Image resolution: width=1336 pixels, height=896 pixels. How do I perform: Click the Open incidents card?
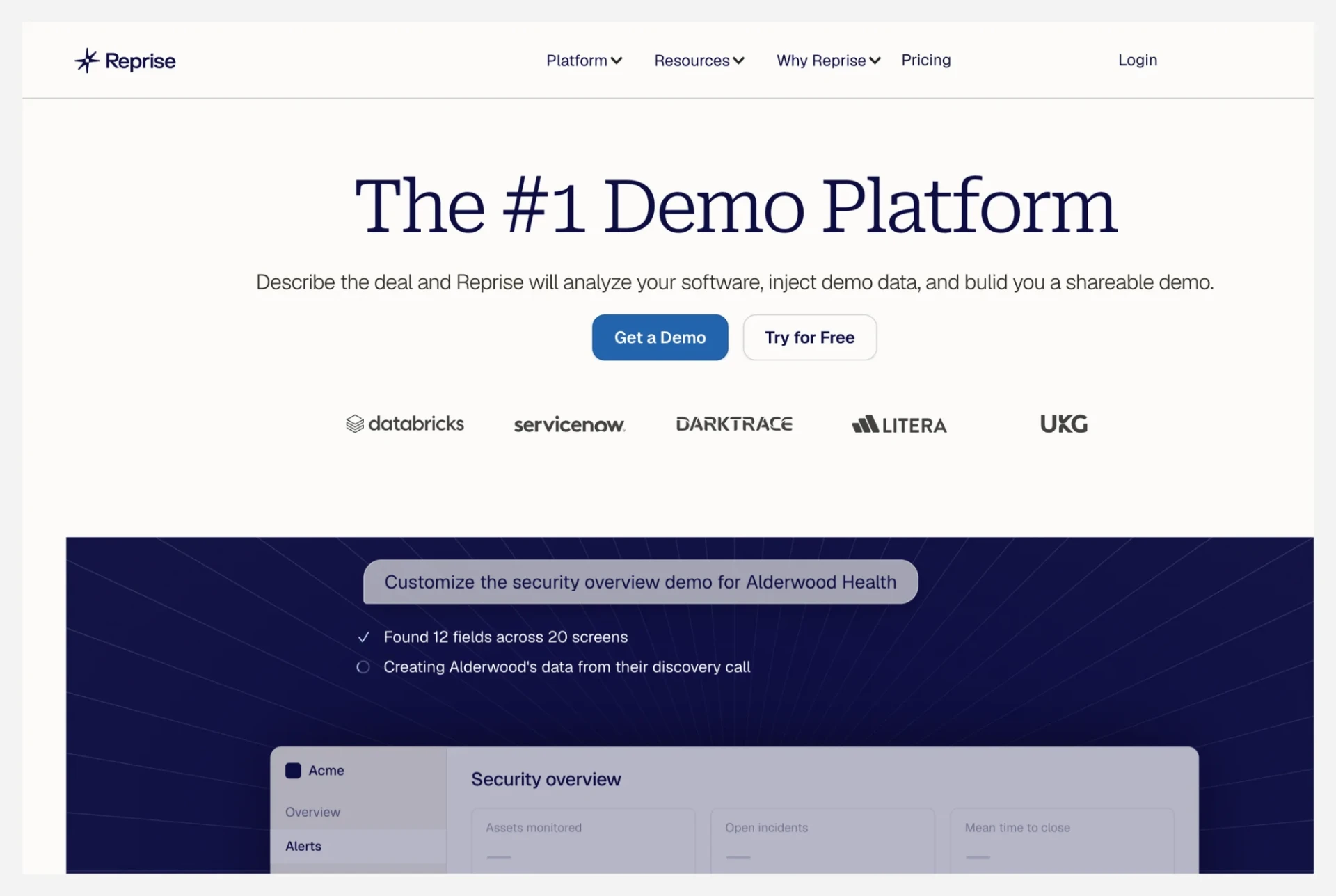pos(822,840)
